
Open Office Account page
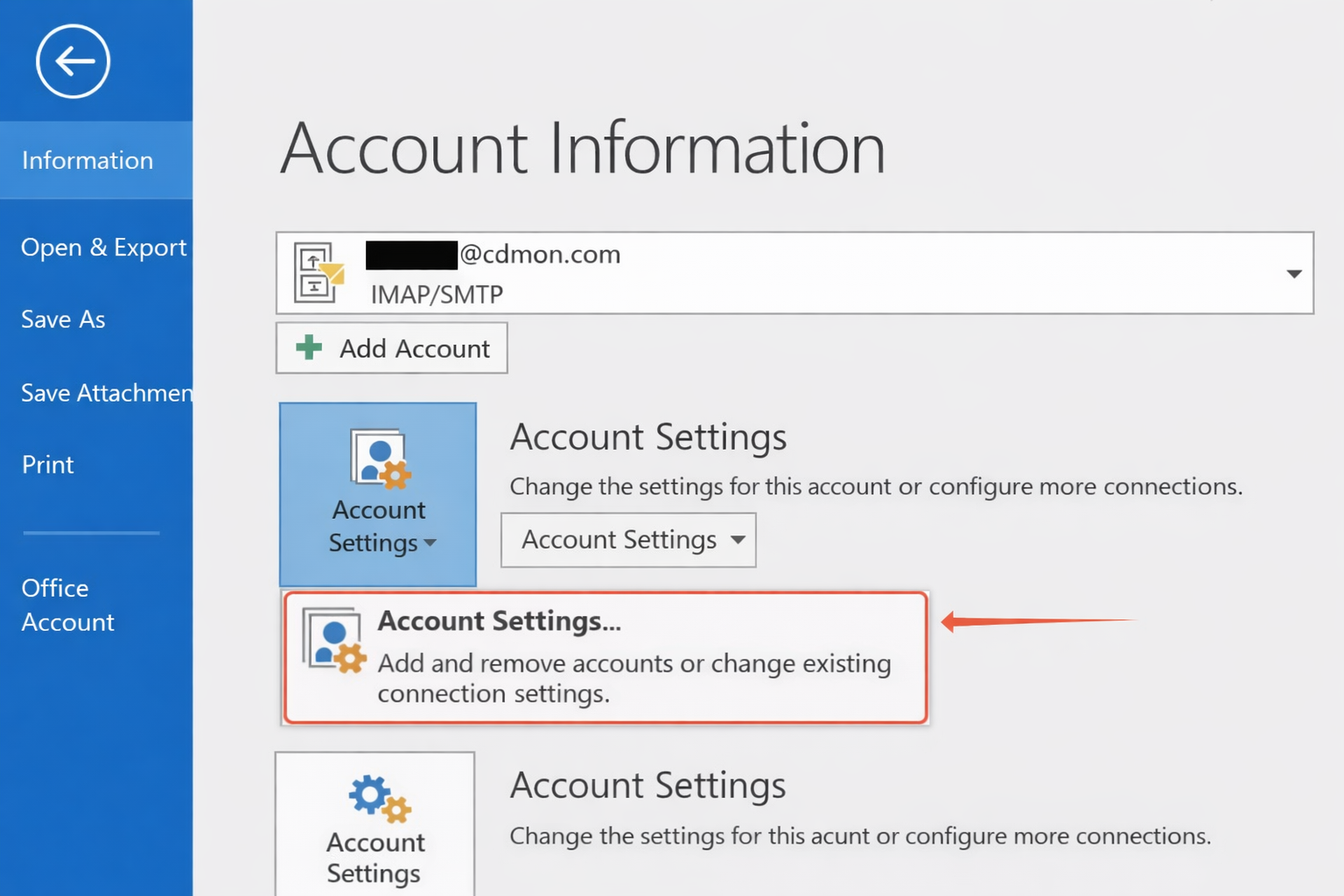coord(67,605)
